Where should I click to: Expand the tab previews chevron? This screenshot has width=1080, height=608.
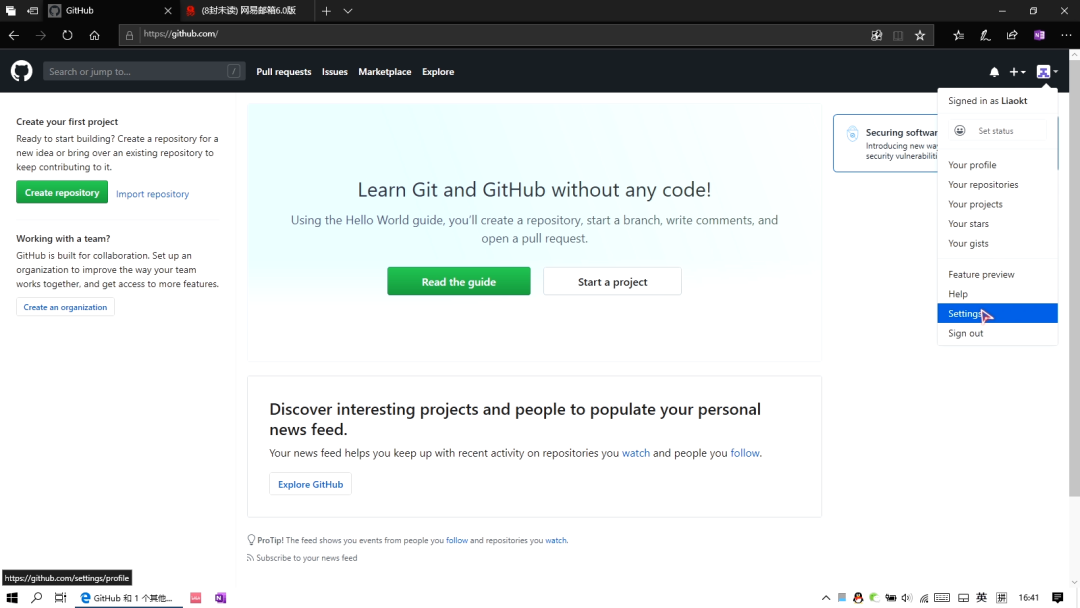(348, 11)
